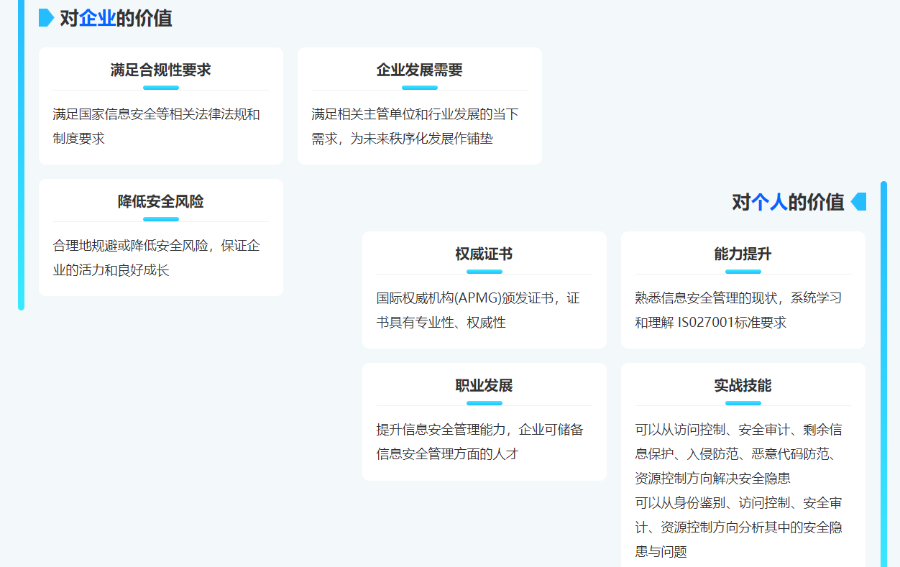Image resolution: width=900 pixels, height=567 pixels.
Task: Click the blue underline under 权威证书
Action: point(484,272)
